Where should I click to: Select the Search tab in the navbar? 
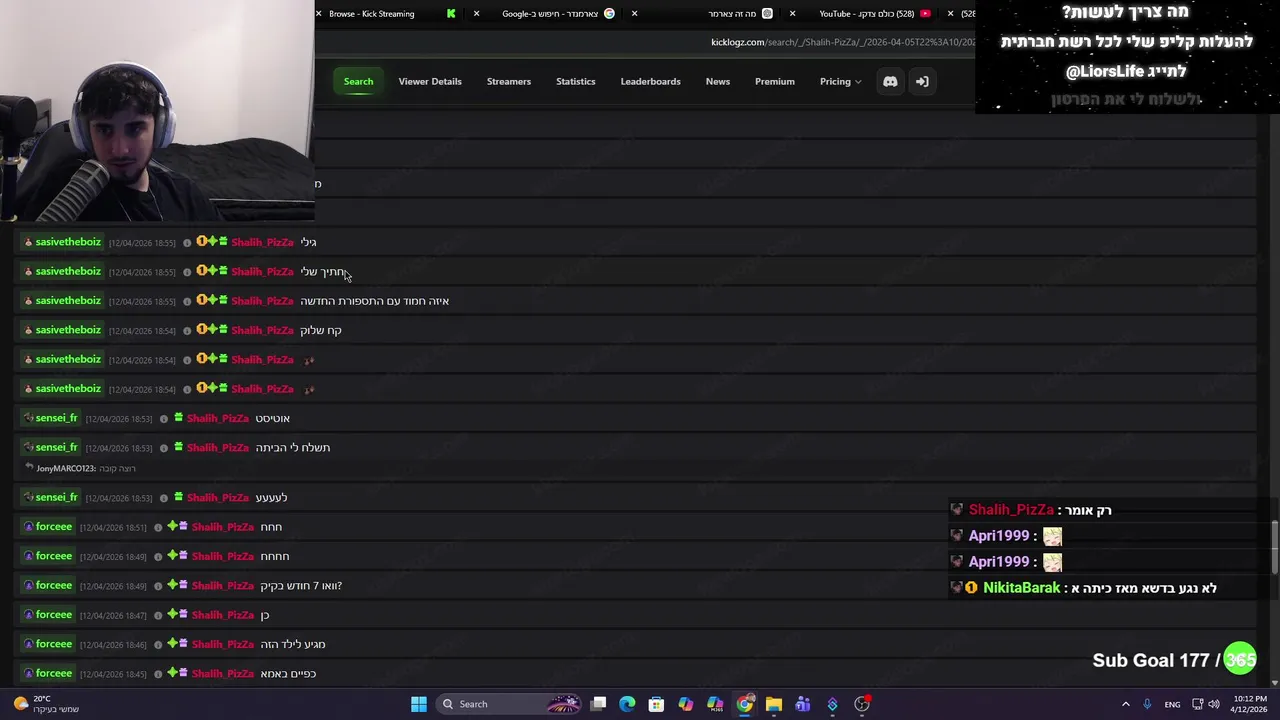(358, 81)
